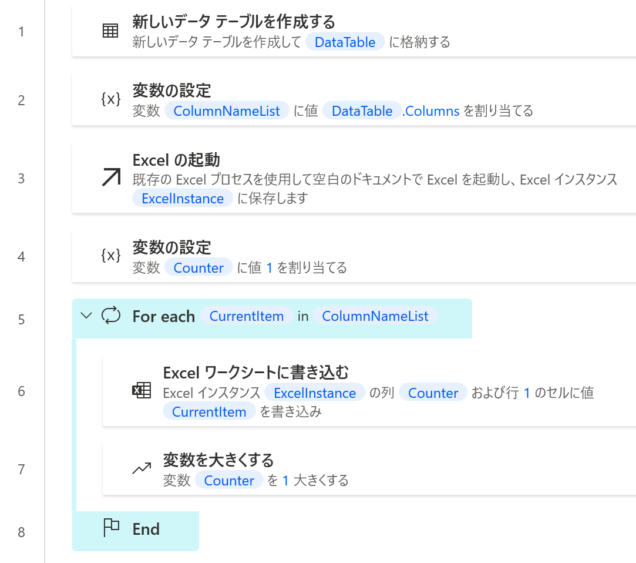636x563 pixels.
Task: Select the Excel の起動 action title
Action: [176, 160]
